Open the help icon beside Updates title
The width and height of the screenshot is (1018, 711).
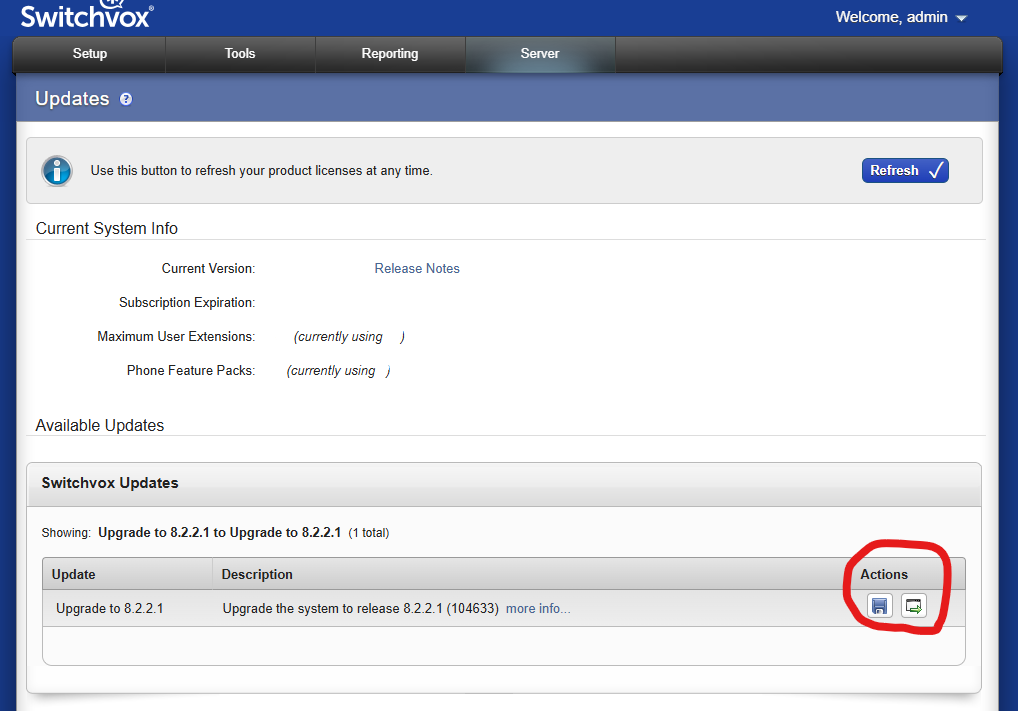[x=126, y=99]
